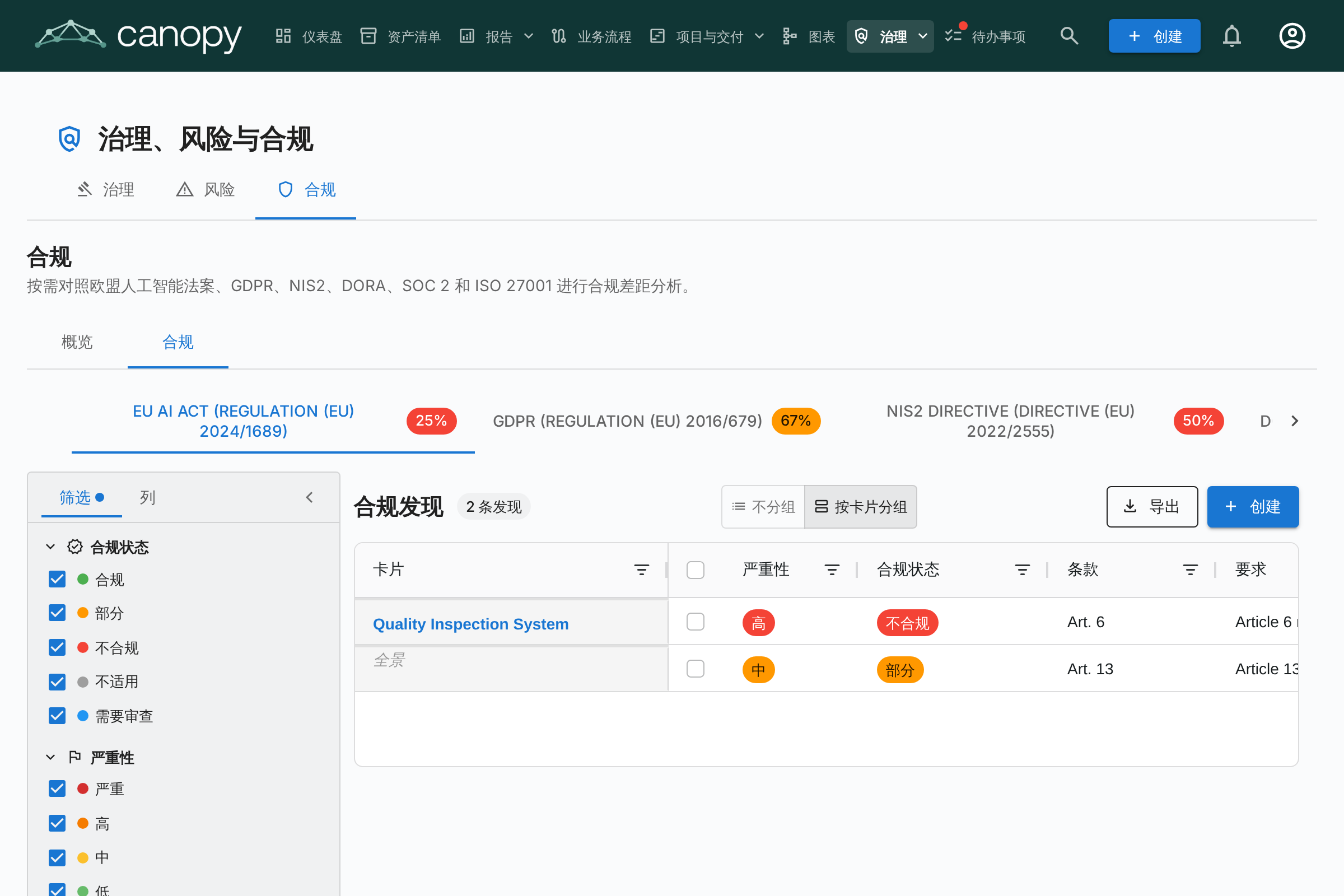Viewport: 1344px width, 896px height.
Task: Check the Art. 13 row checkbox
Action: pyautogui.click(x=696, y=669)
